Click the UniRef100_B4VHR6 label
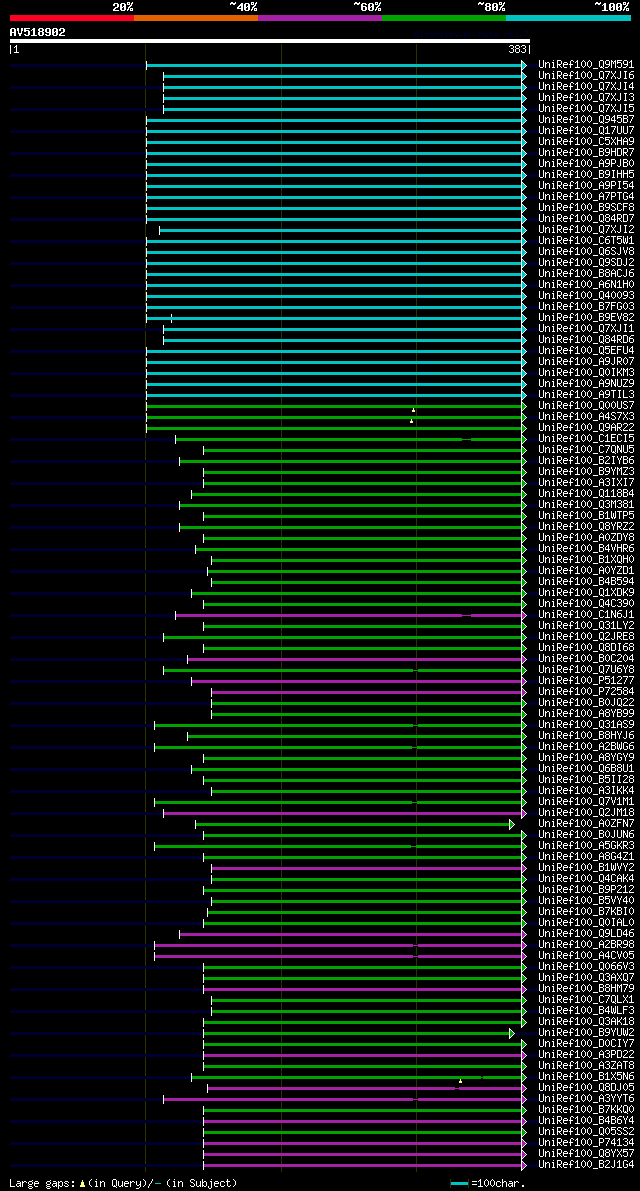 pos(585,548)
